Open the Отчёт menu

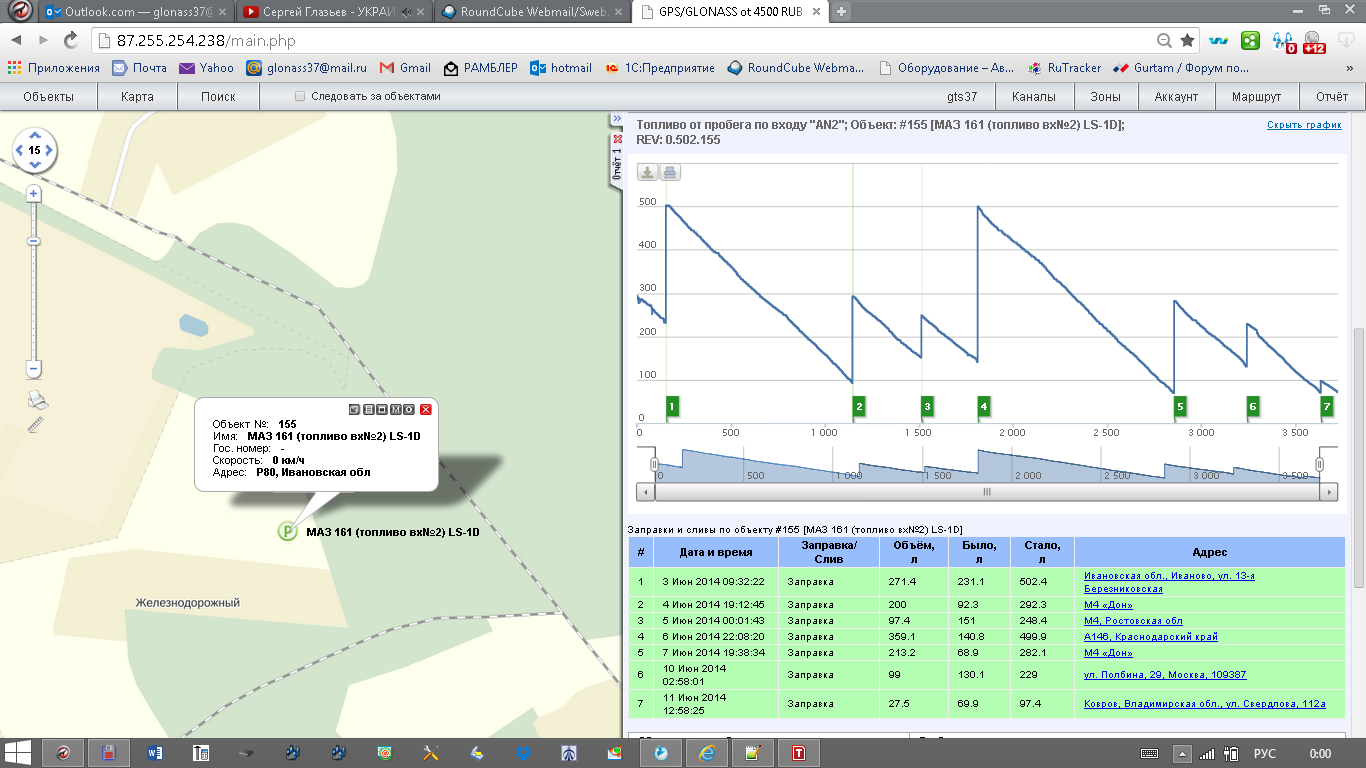pos(1332,97)
